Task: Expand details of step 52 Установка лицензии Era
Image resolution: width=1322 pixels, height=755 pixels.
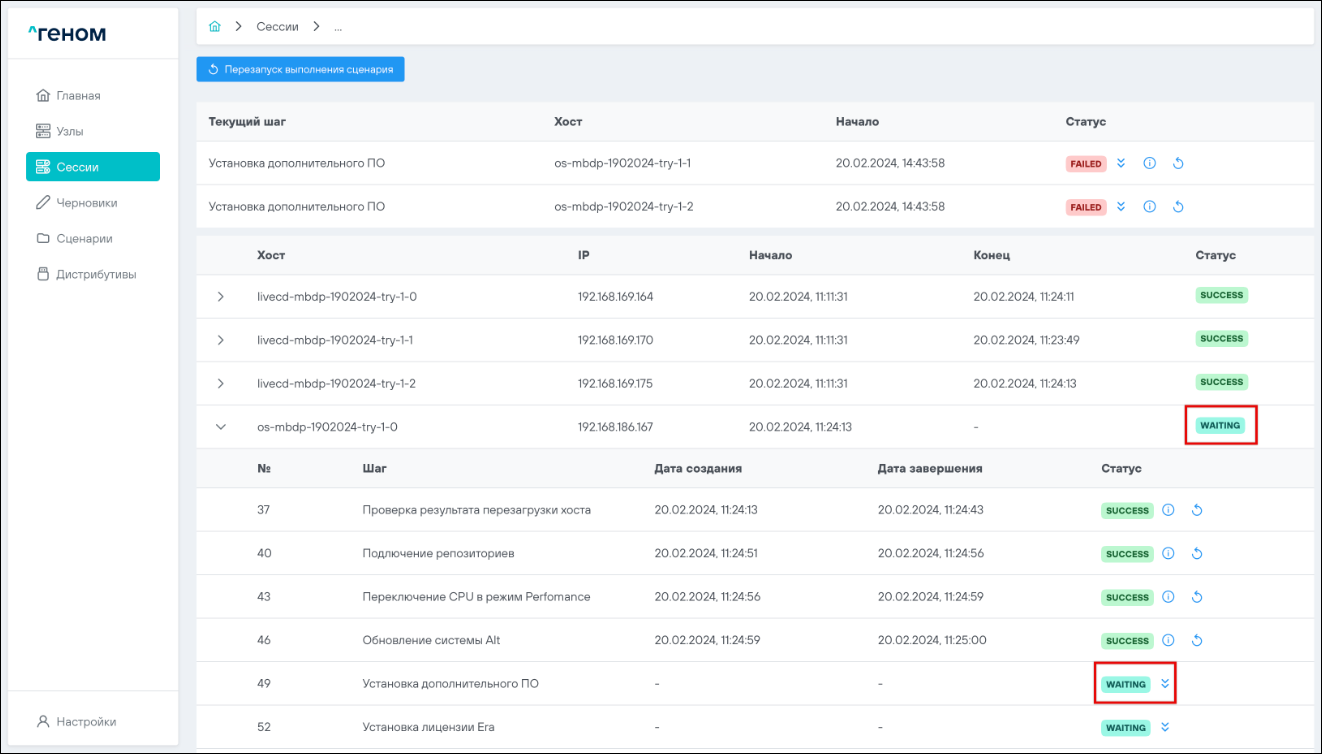Action: (1165, 727)
